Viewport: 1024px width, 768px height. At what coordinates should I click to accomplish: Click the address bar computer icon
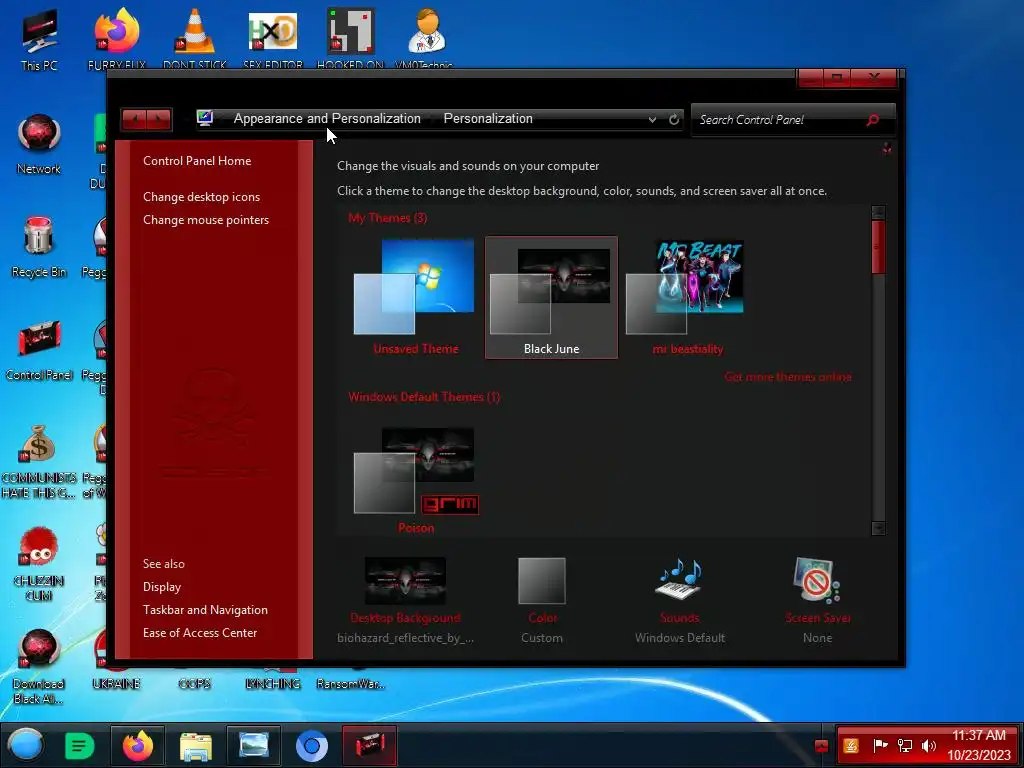tap(204, 118)
